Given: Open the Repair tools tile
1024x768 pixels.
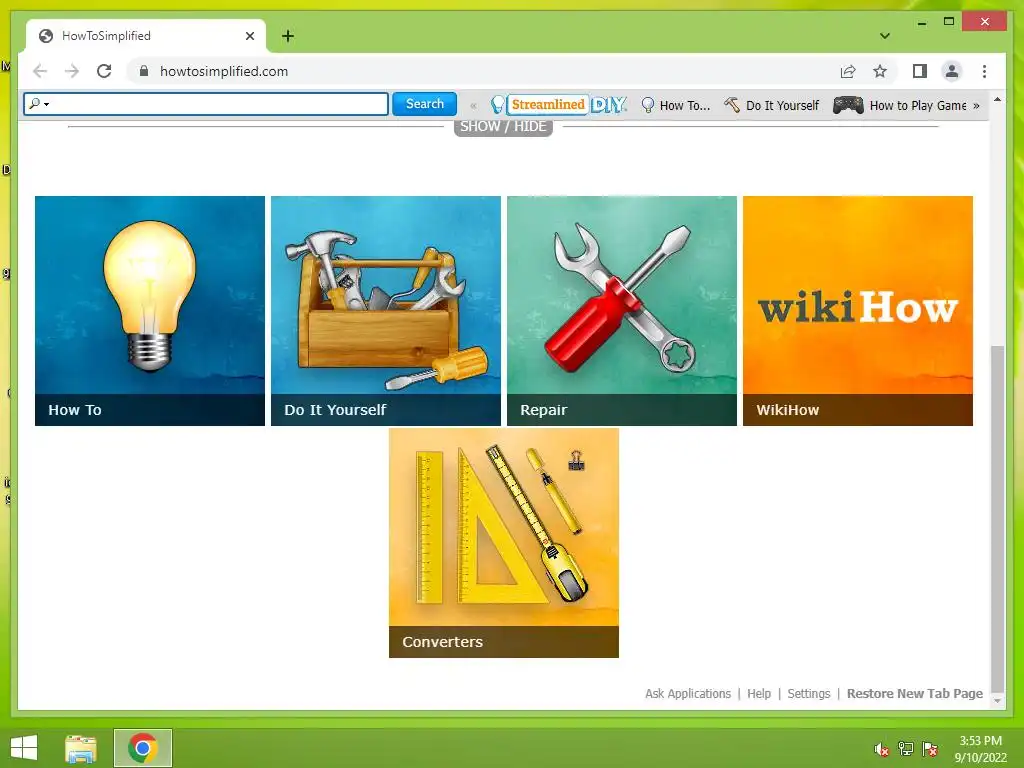Looking at the screenshot, I should (622, 311).
